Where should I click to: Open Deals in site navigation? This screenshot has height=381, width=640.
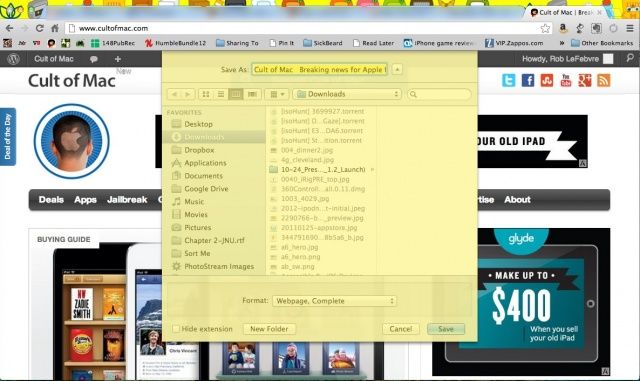tap(51, 200)
